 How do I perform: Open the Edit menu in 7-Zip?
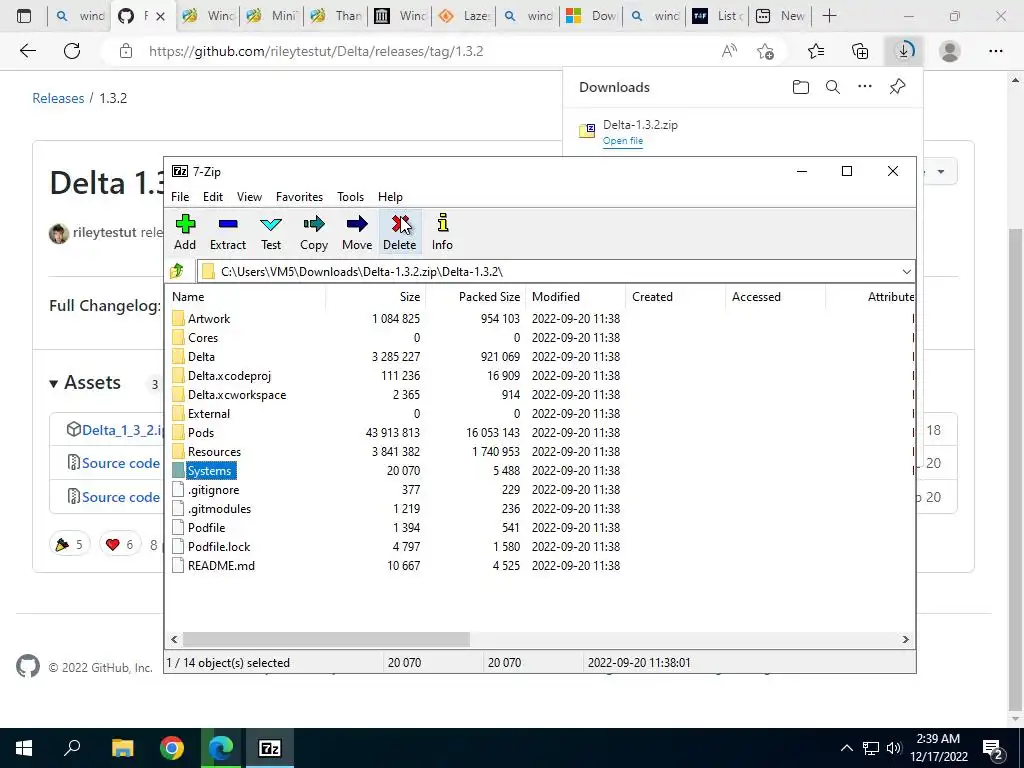[x=213, y=197]
